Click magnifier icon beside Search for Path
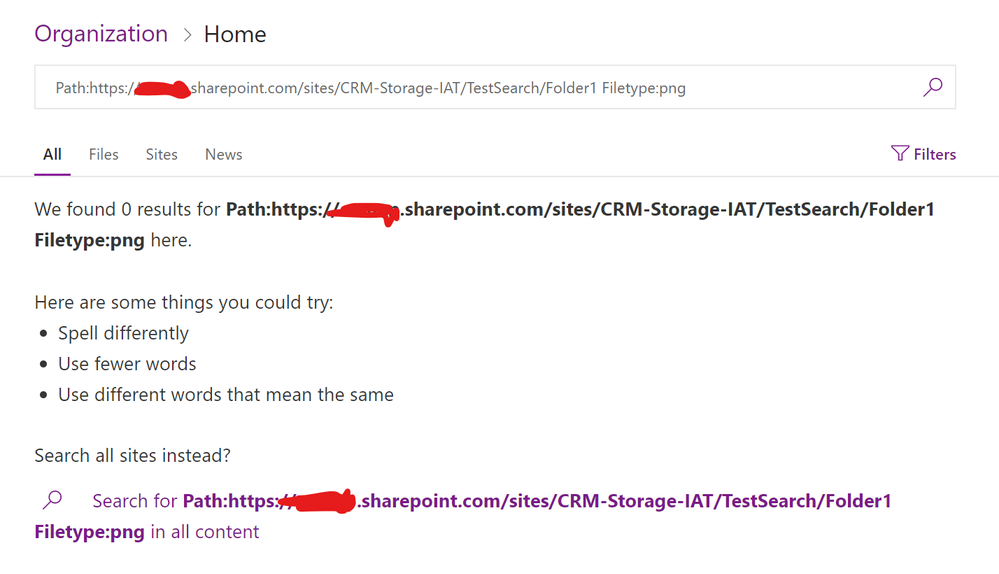Screen dimensions: 999x574 (52, 500)
